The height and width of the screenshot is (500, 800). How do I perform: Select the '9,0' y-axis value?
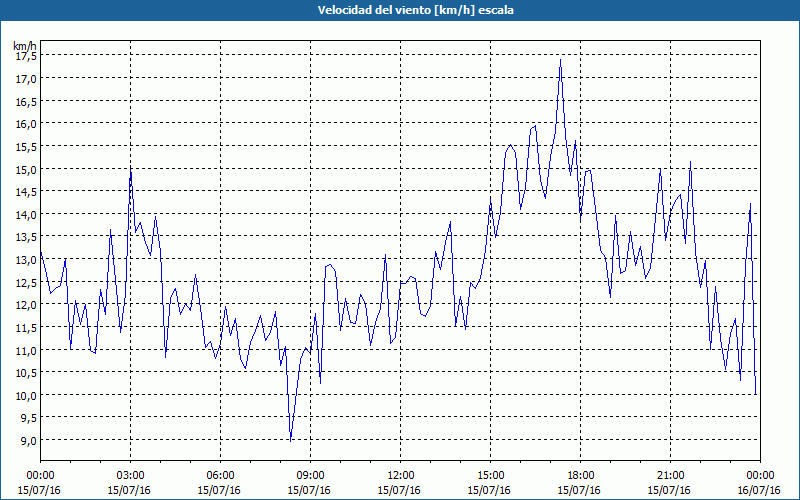click(28, 440)
